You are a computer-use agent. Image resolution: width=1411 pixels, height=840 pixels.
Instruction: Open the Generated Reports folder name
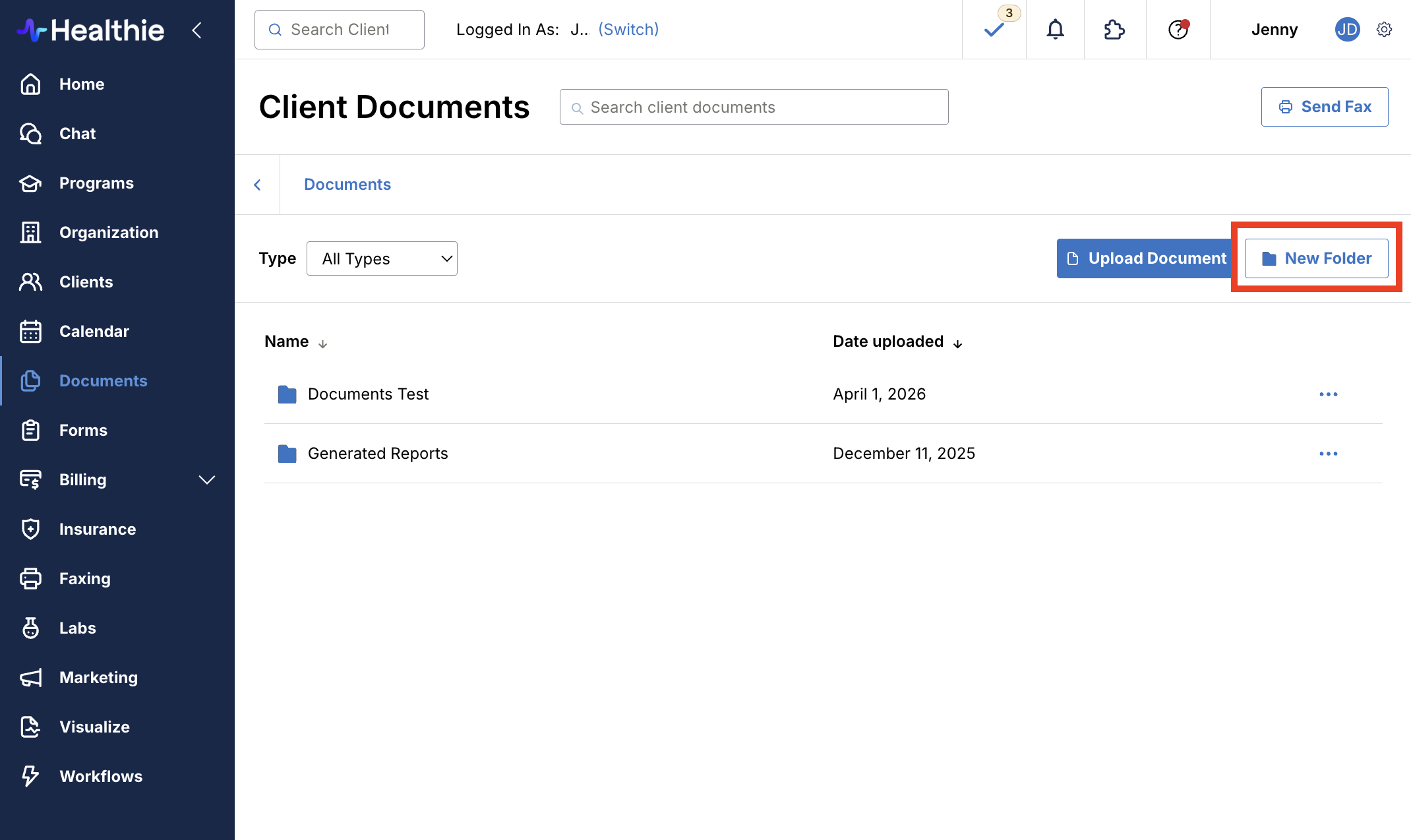coord(378,454)
